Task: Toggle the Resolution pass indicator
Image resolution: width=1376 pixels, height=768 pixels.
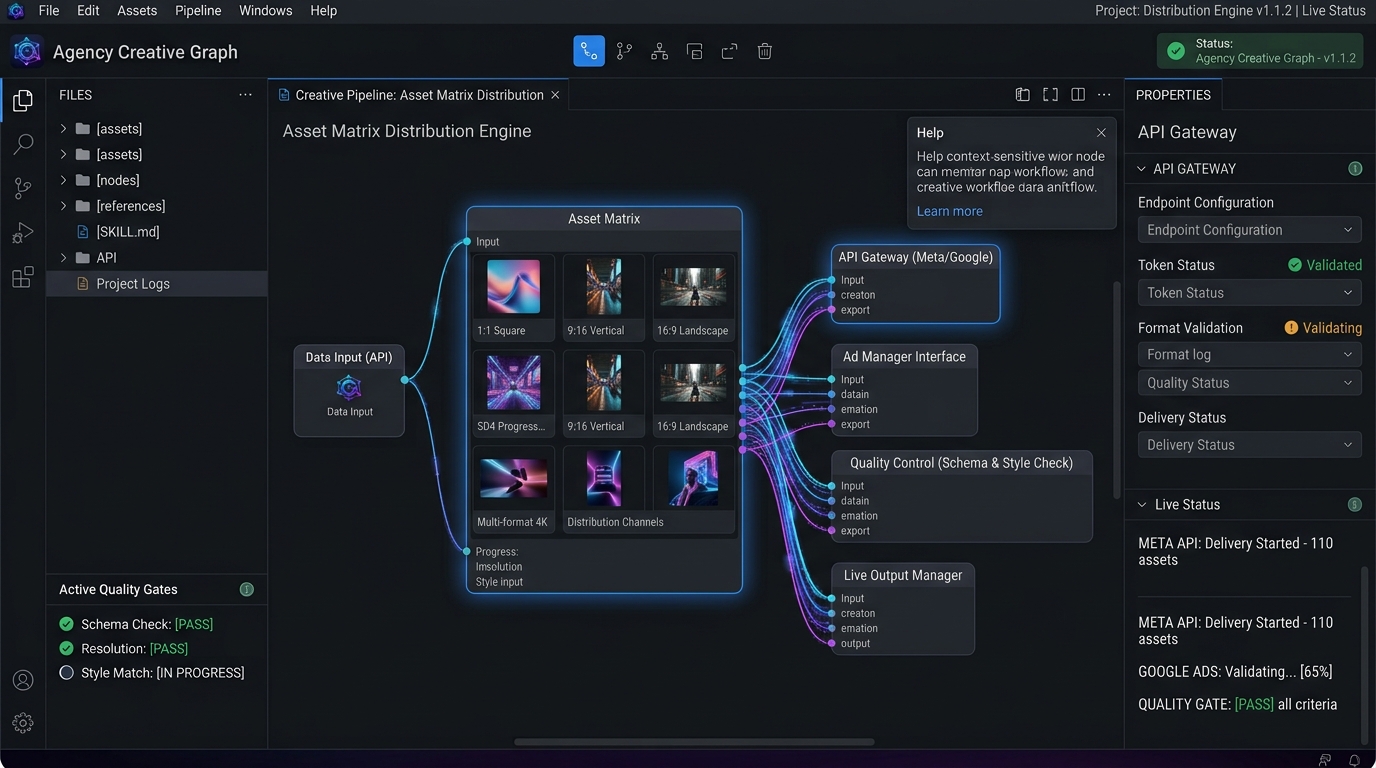Action: click(x=66, y=648)
